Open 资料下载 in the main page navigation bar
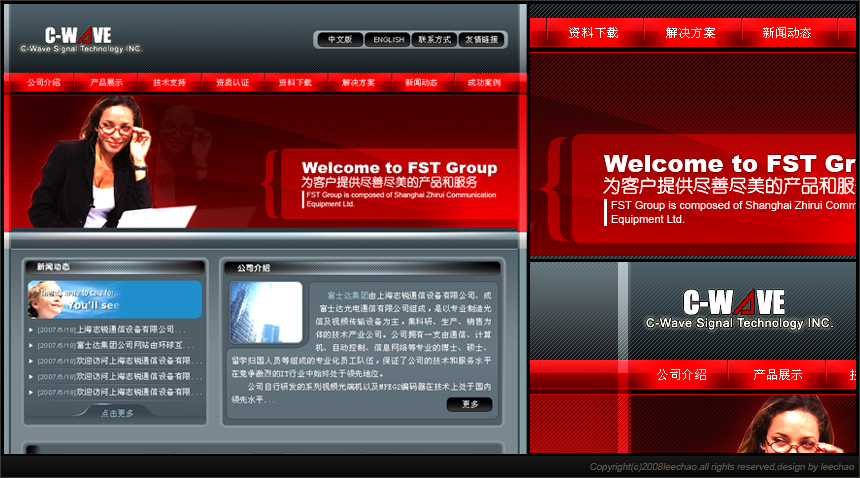 coord(295,83)
